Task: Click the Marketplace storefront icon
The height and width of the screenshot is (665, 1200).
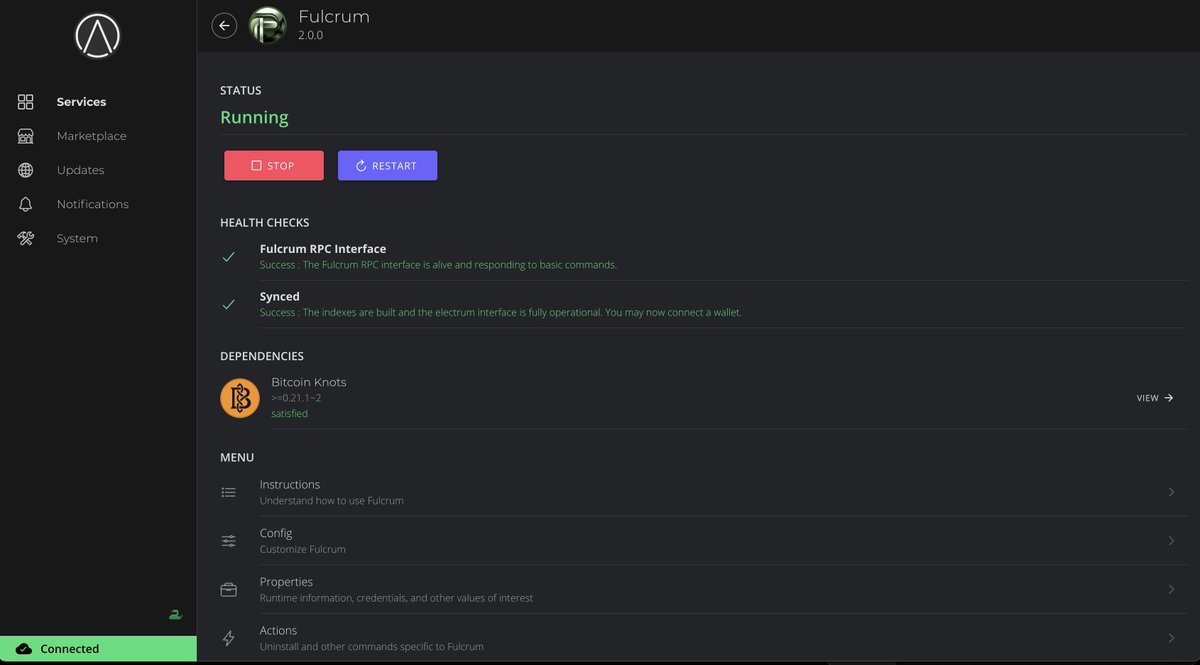Action: 26,136
